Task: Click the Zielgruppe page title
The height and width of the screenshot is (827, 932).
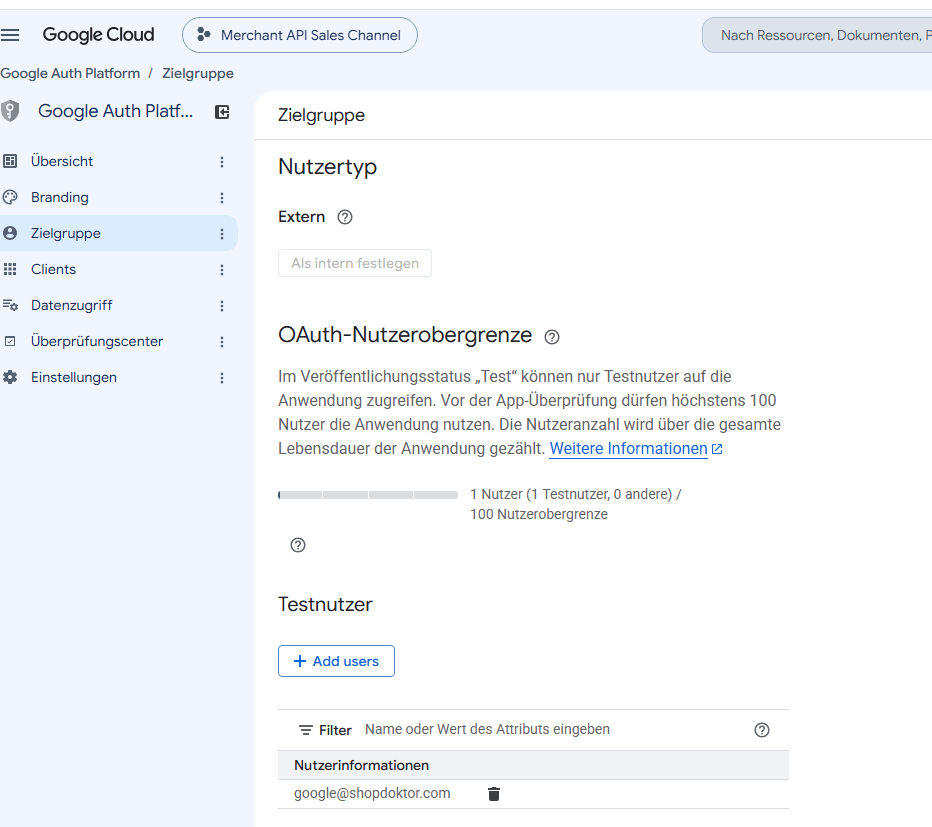Action: pyautogui.click(x=322, y=115)
